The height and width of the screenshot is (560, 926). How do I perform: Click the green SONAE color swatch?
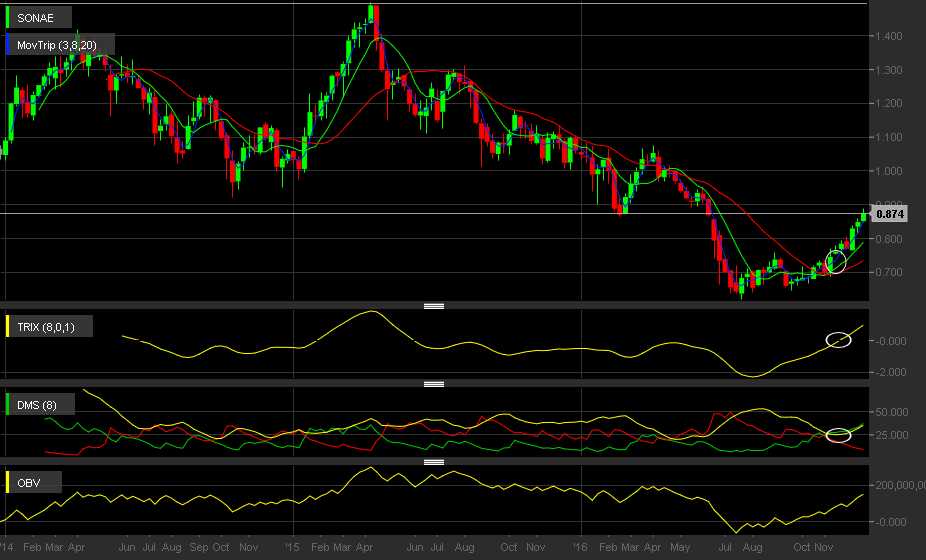7,18
